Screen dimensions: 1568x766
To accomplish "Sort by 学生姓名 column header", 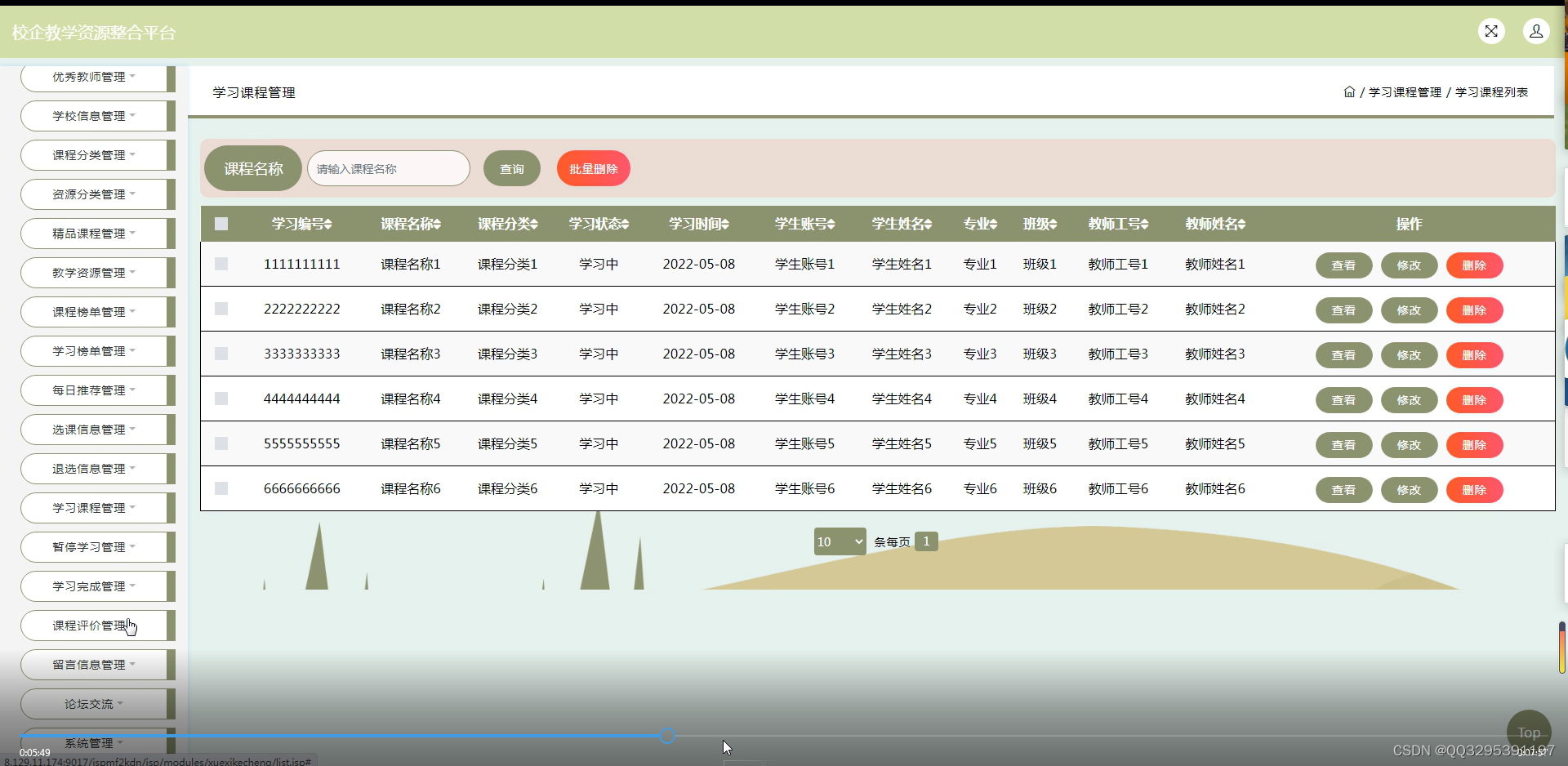I will pyautogui.click(x=902, y=224).
